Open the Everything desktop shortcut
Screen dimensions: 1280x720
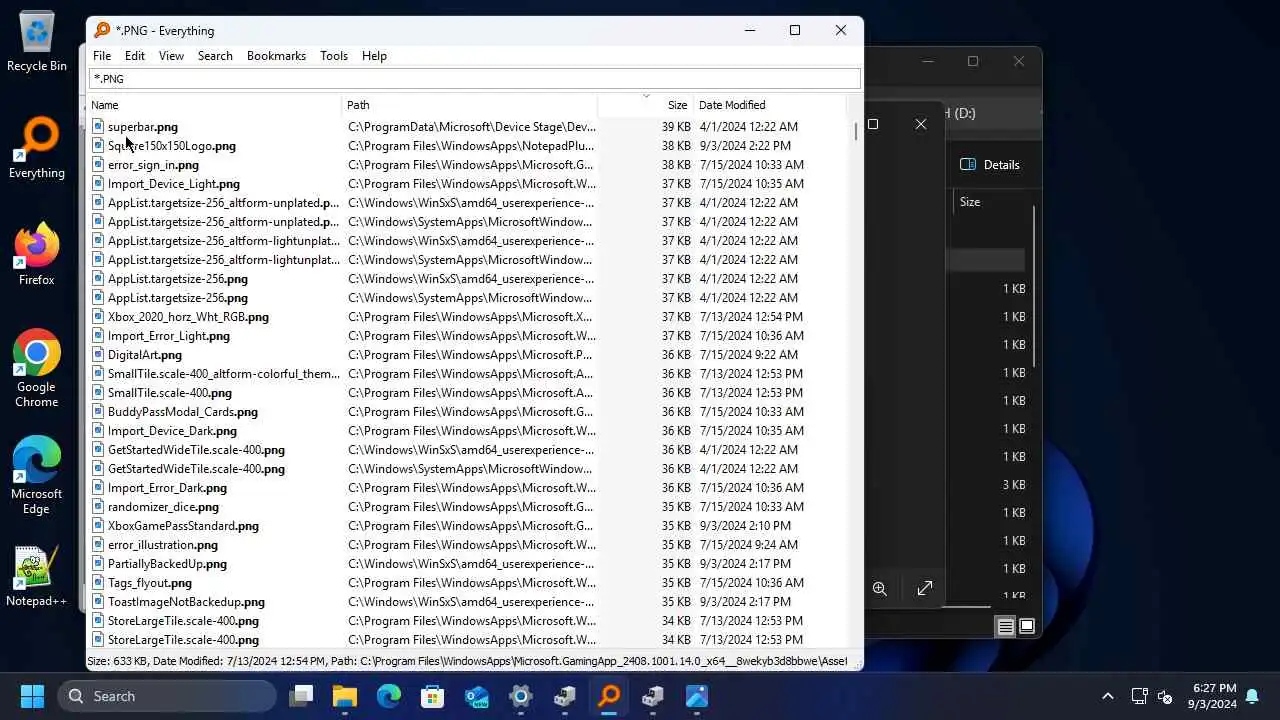37,148
